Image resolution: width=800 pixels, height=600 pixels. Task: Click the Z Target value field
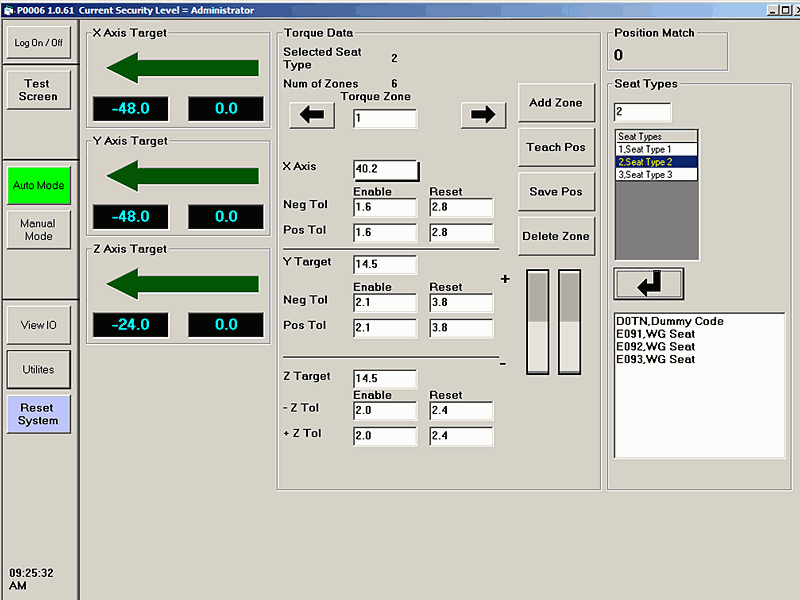385,379
